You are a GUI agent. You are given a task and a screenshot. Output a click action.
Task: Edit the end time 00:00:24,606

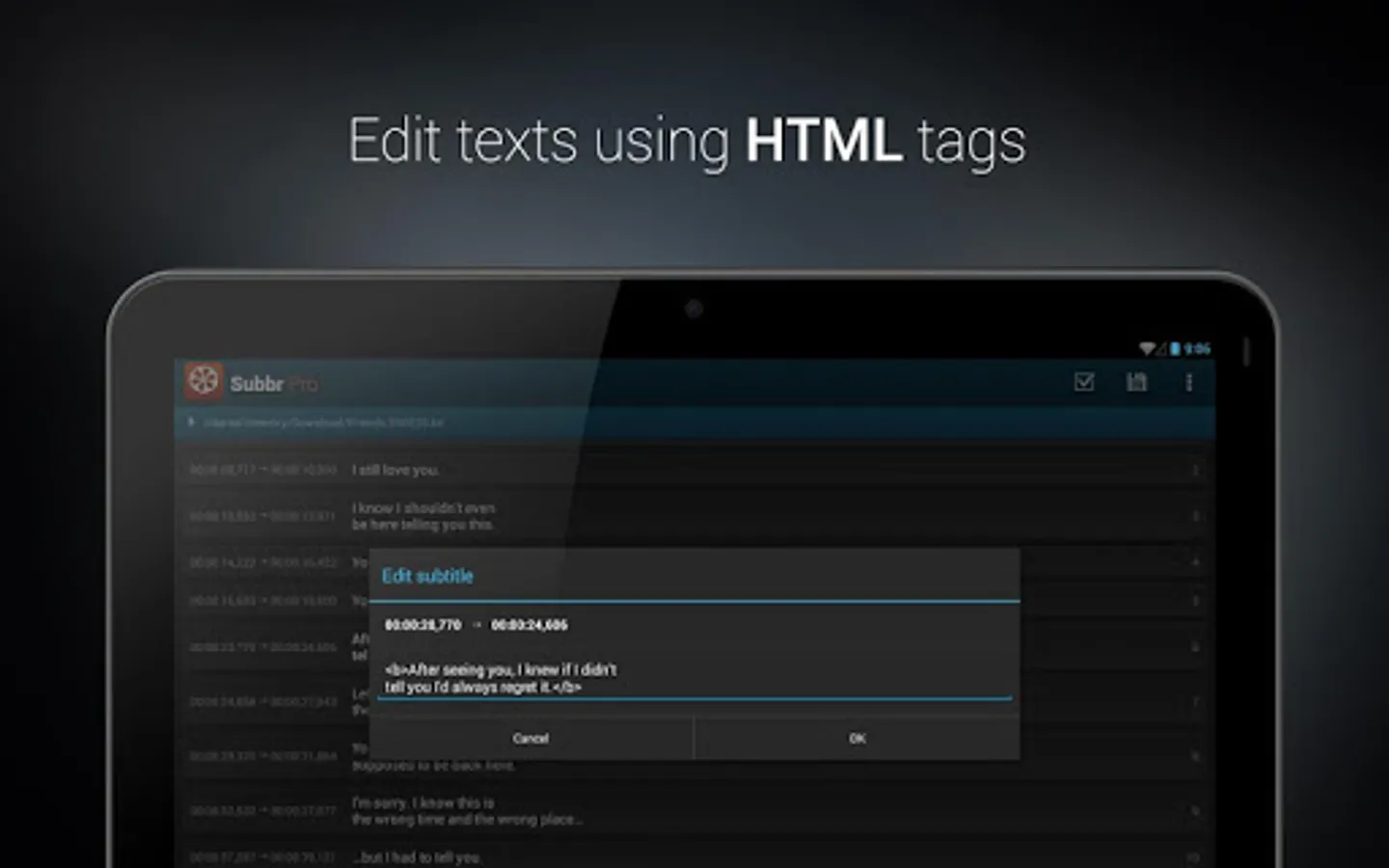(530, 625)
